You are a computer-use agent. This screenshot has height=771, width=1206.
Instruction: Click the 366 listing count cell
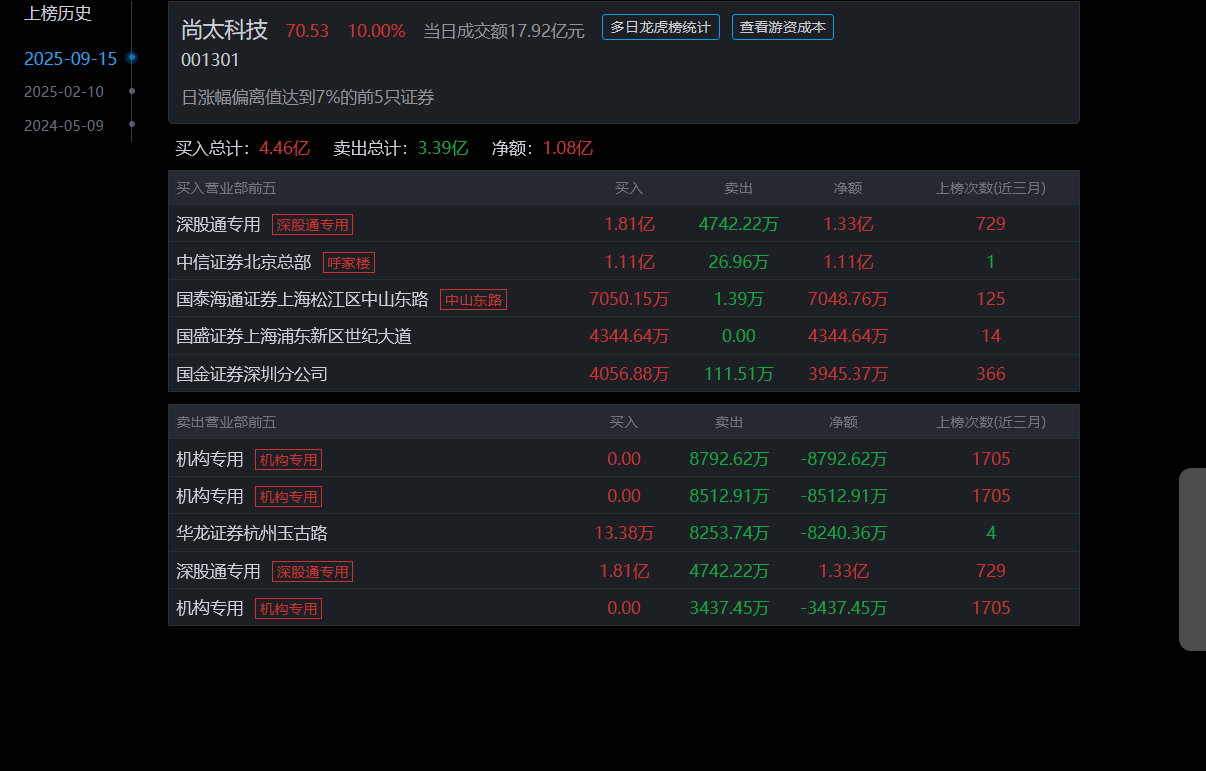tap(991, 374)
